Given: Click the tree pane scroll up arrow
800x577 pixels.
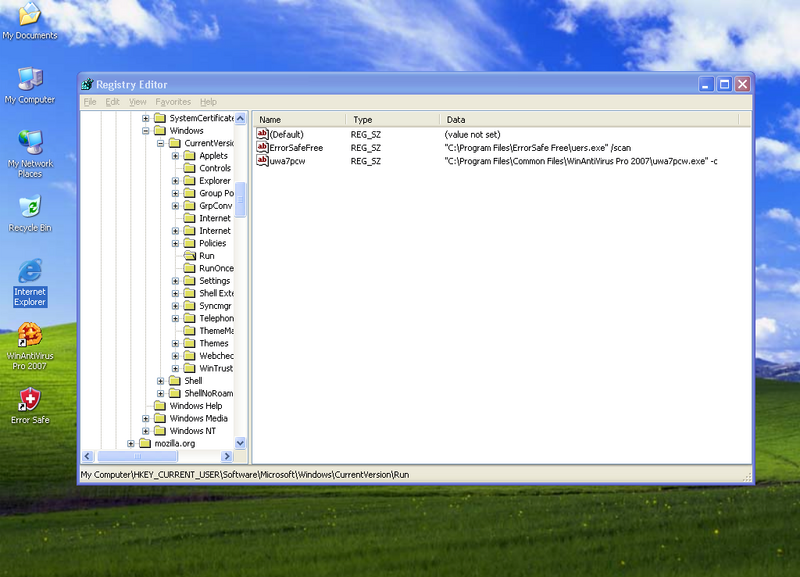Looking at the screenshot, I should (x=240, y=118).
